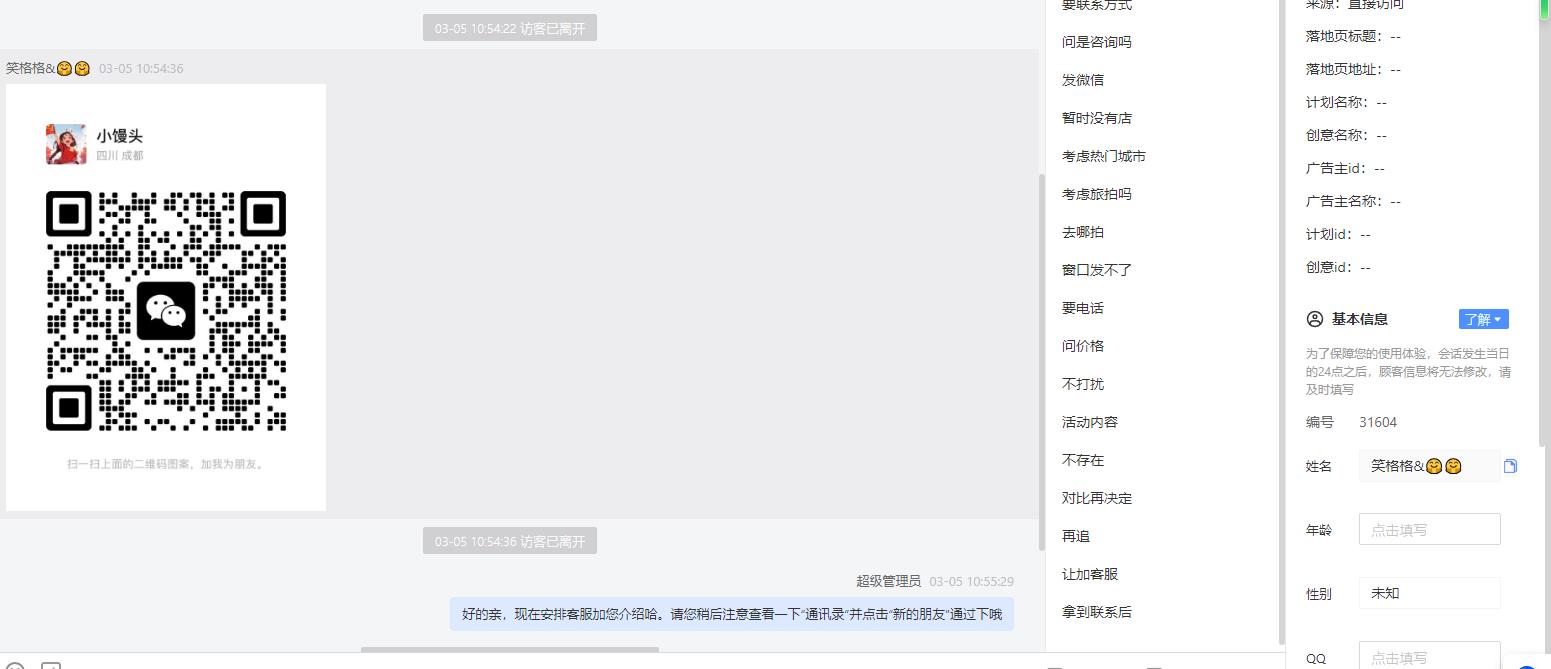Open the 性别 field showing 未知
This screenshot has height=669, width=1551.
(1429, 593)
